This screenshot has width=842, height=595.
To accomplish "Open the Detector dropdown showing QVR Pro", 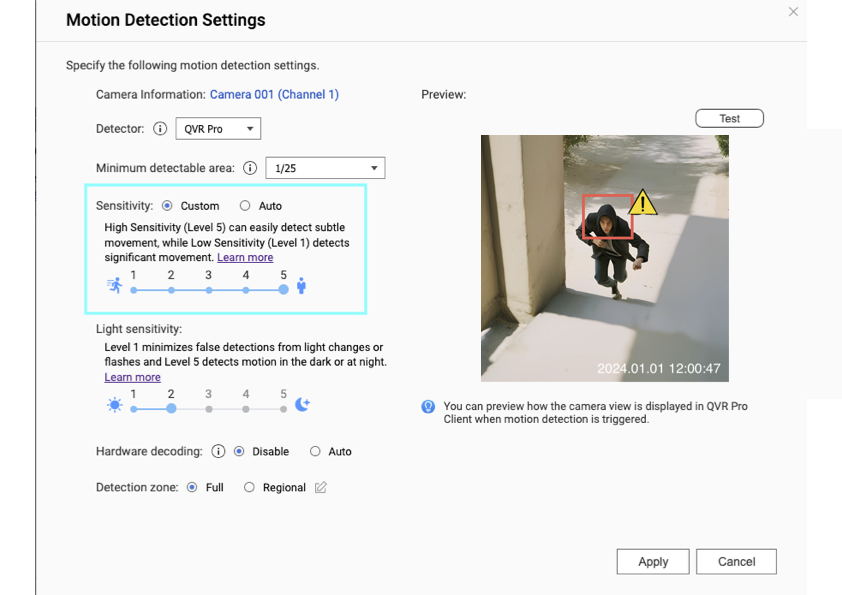I will click(x=218, y=128).
